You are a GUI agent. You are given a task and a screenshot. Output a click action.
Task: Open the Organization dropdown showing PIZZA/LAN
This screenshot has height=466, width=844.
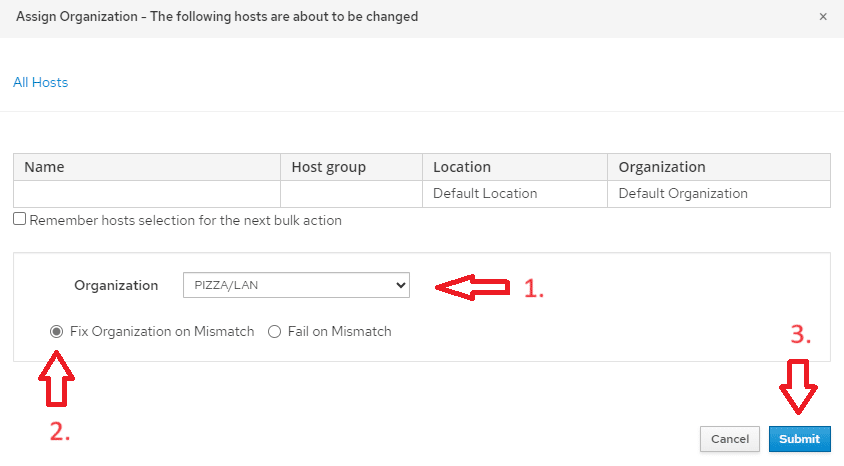(x=296, y=285)
